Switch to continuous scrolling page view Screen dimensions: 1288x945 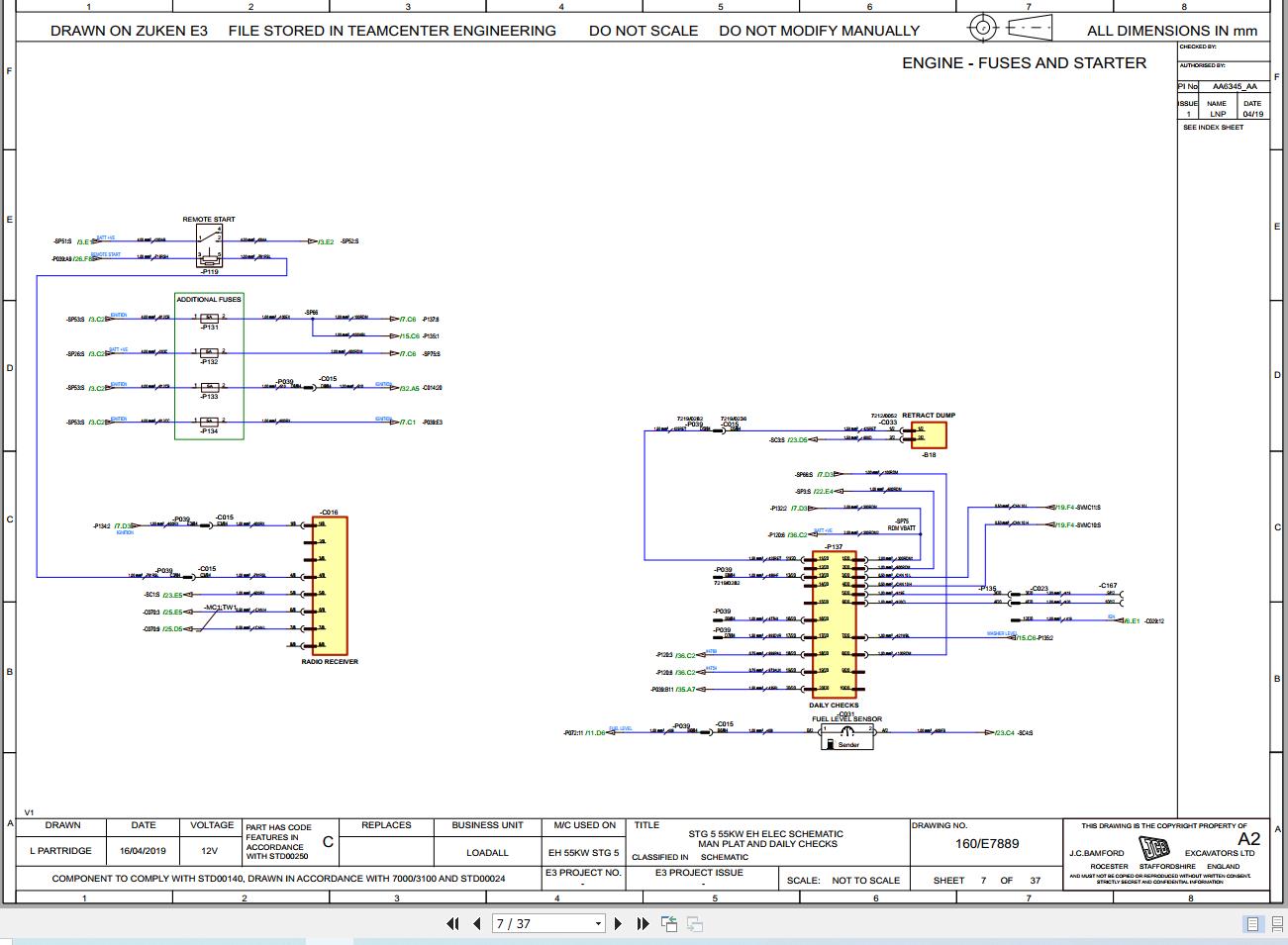[1276, 923]
